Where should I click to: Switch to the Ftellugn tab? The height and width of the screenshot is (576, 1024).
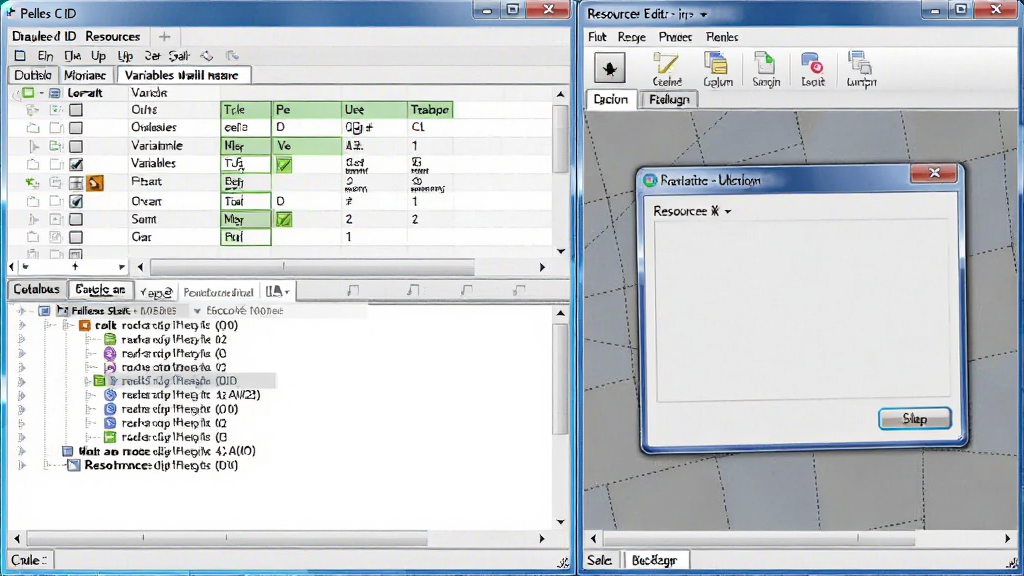click(x=669, y=99)
